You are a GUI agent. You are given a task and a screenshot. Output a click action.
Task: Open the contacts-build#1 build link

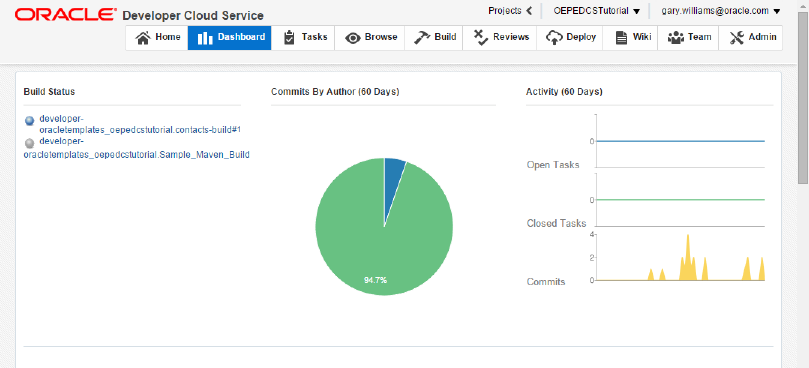tap(140, 124)
